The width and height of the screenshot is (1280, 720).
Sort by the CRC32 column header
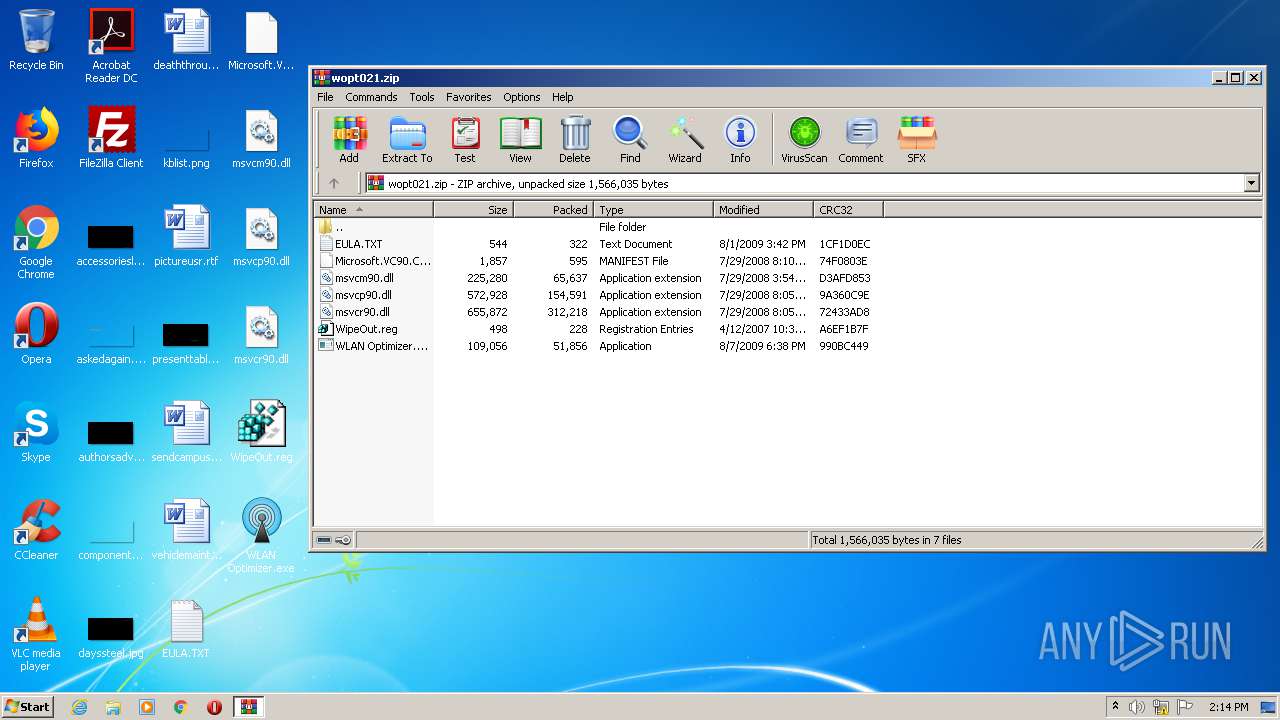(848, 210)
